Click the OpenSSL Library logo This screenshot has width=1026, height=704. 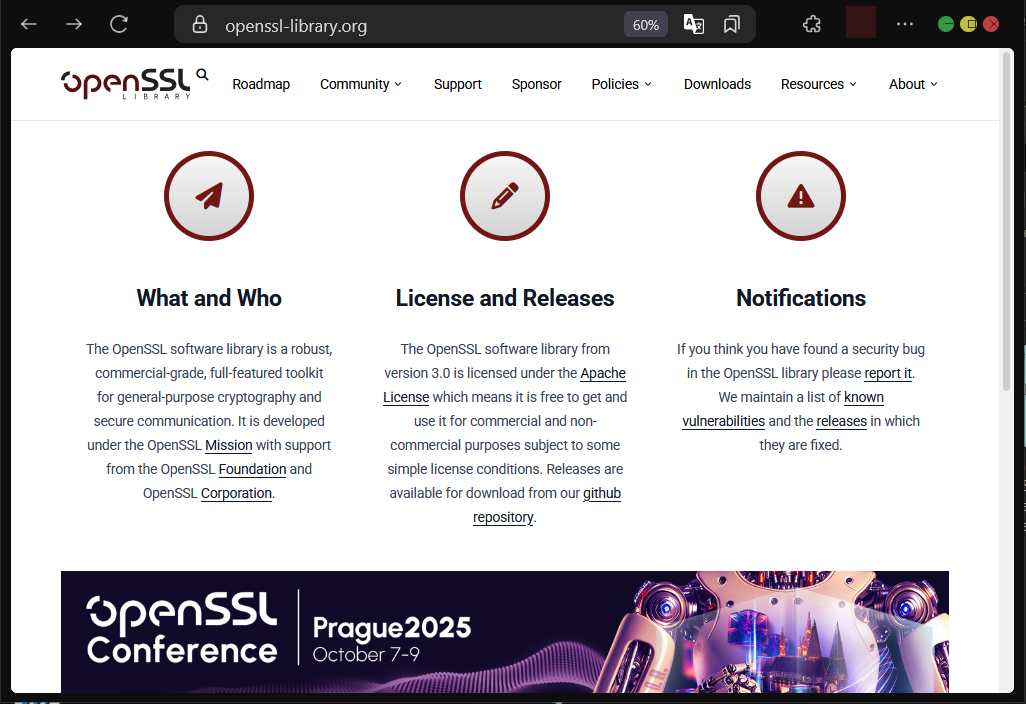click(126, 84)
